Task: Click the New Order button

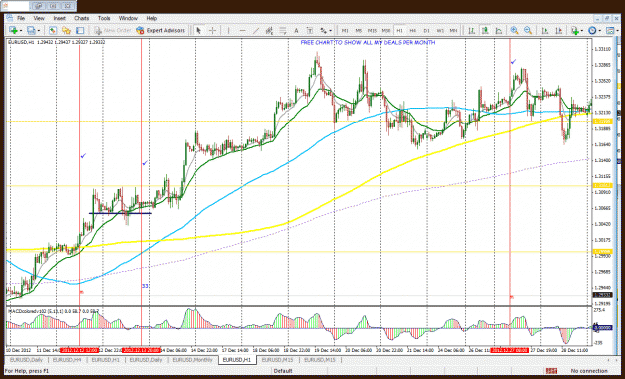Action: 113,30
